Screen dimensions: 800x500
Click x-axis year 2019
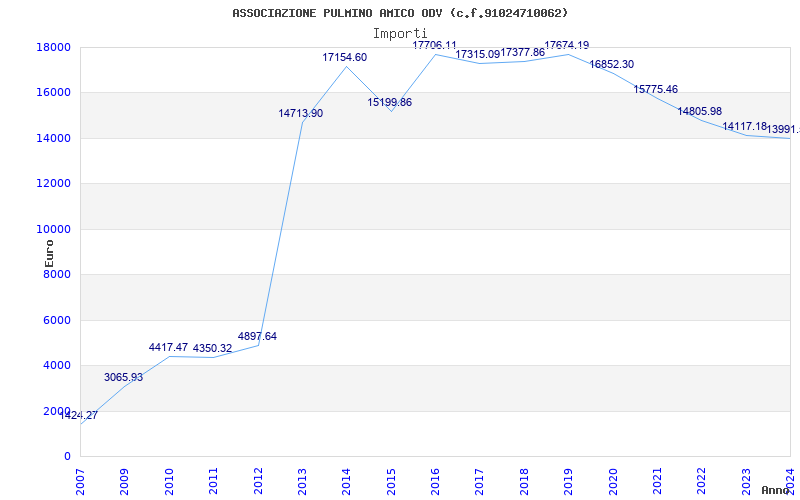568,481
